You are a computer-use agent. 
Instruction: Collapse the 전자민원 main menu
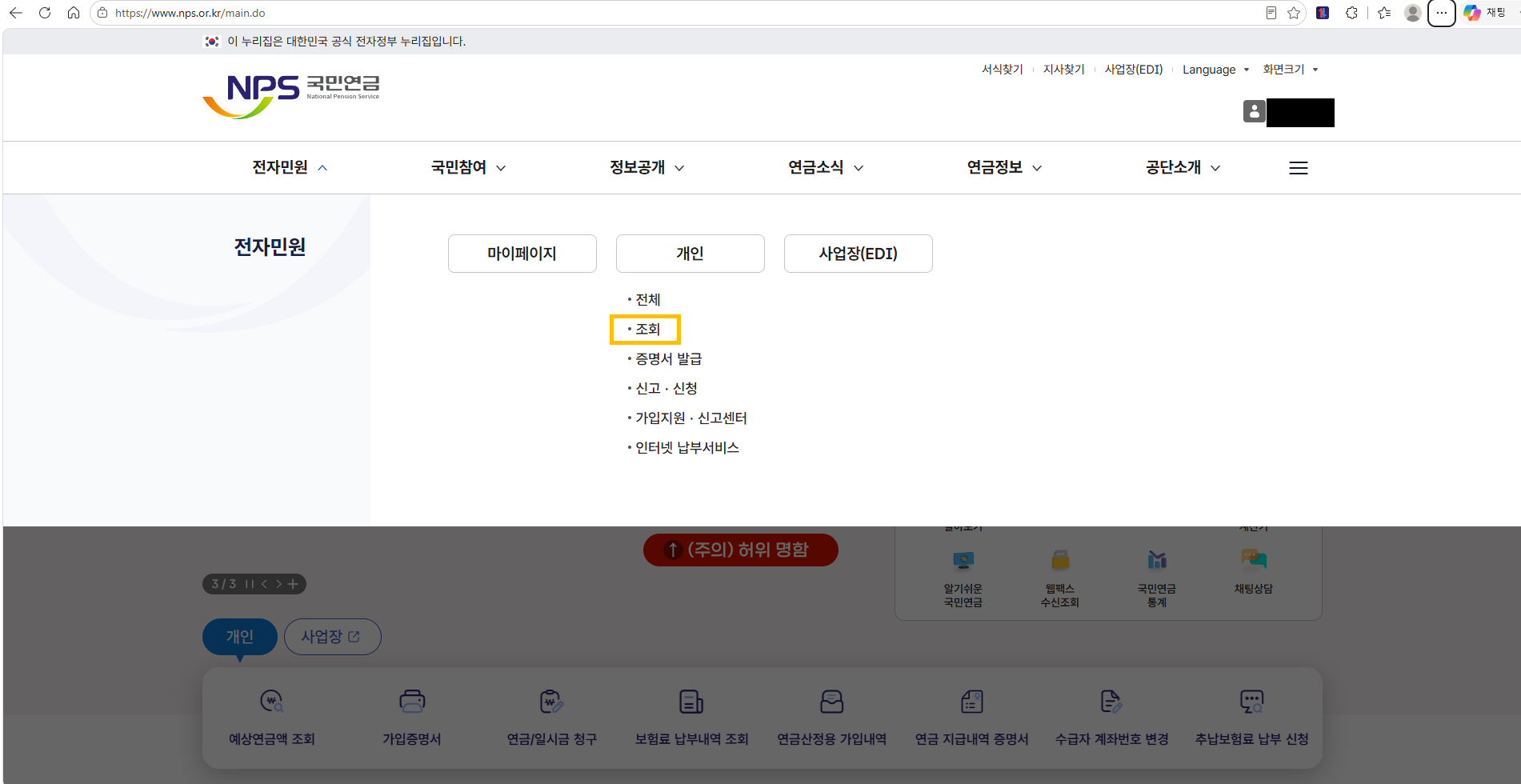click(x=290, y=167)
